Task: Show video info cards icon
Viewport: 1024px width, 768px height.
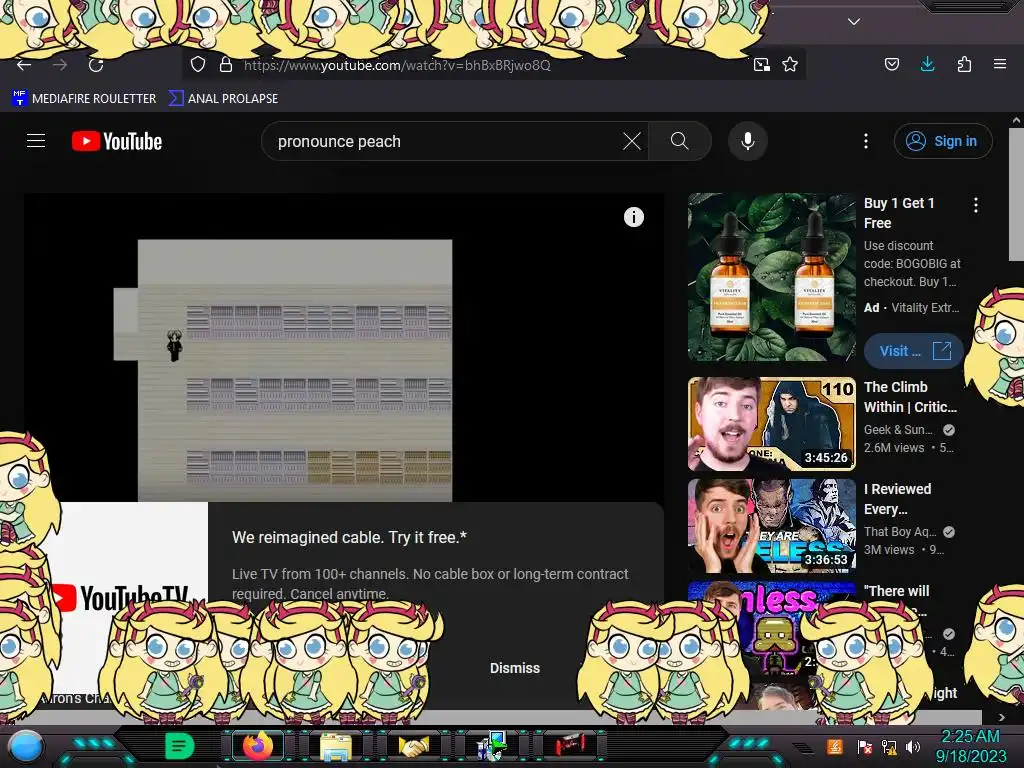Action: click(x=633, y=217)
